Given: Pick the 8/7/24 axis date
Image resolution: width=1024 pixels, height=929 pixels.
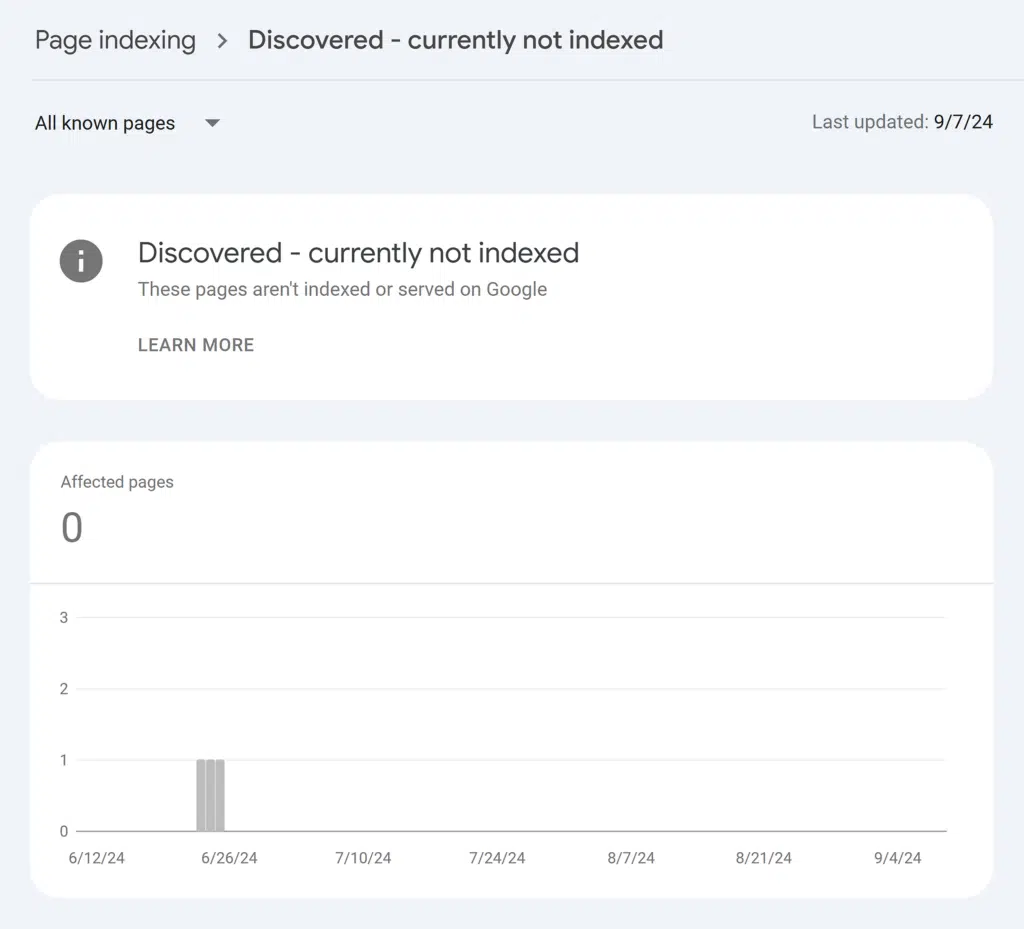Looking at the screenshot, I should pyautogui.click(x=630, y=858).
